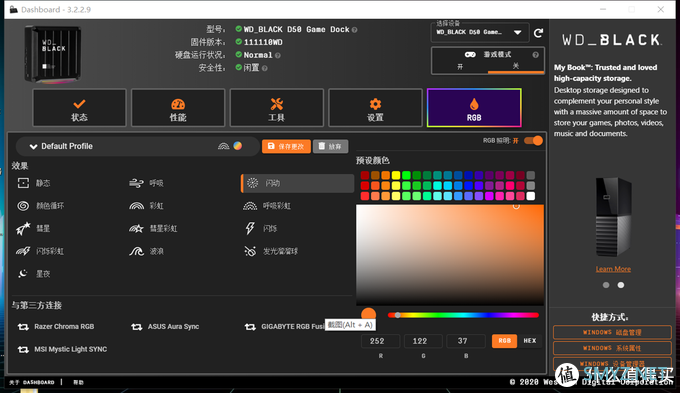Open the RGB tab
Image resolution: width=680 pixels, height=393 pixels.
click(474, 108)
